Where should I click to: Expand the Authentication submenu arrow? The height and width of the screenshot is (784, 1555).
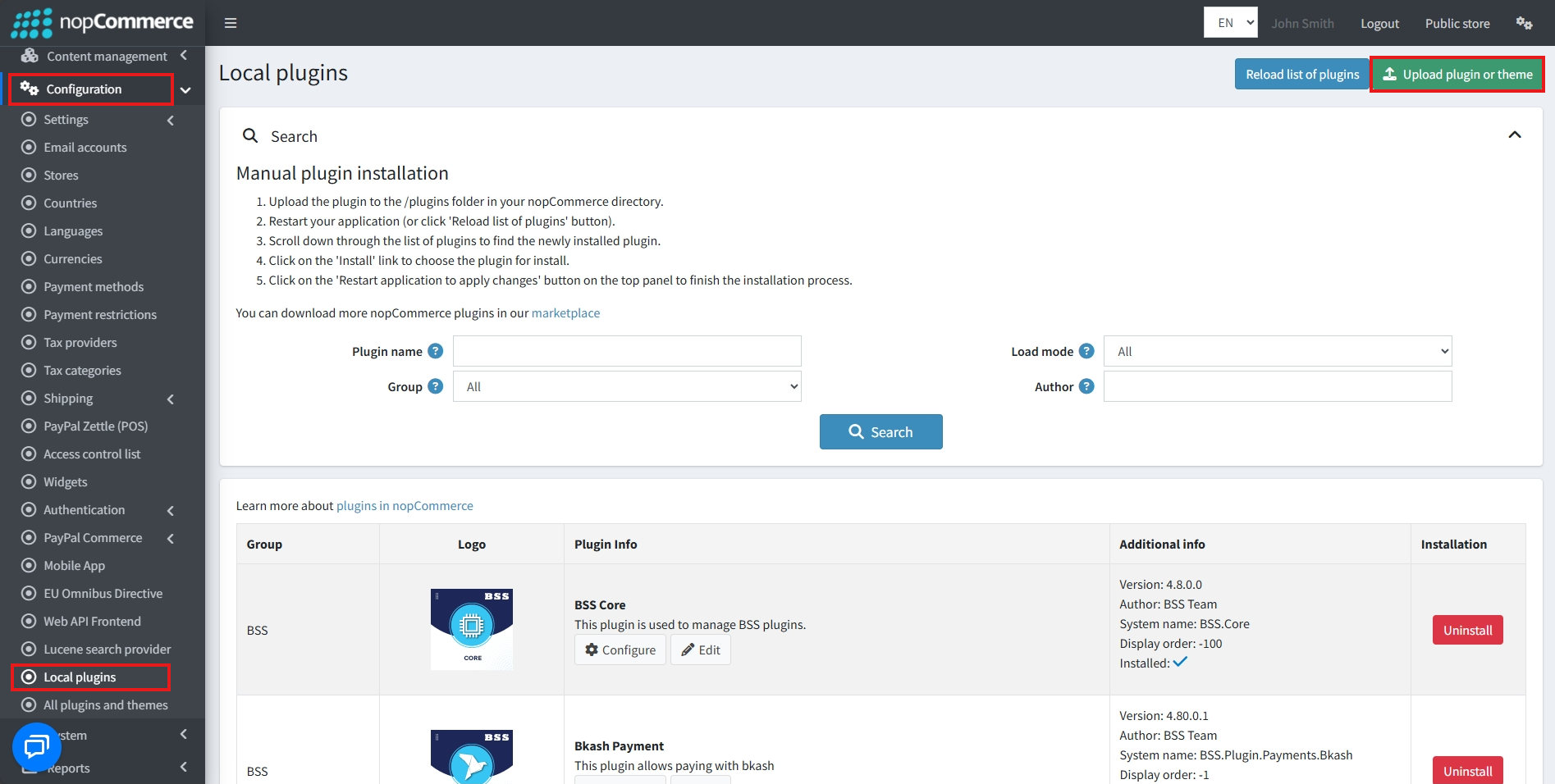(171, 511)
